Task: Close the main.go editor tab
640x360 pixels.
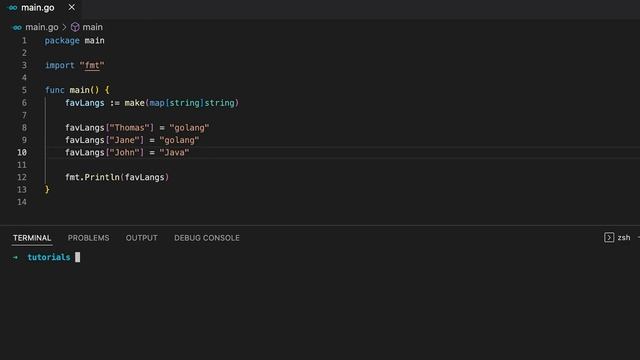Action: (x=71, y=7)
